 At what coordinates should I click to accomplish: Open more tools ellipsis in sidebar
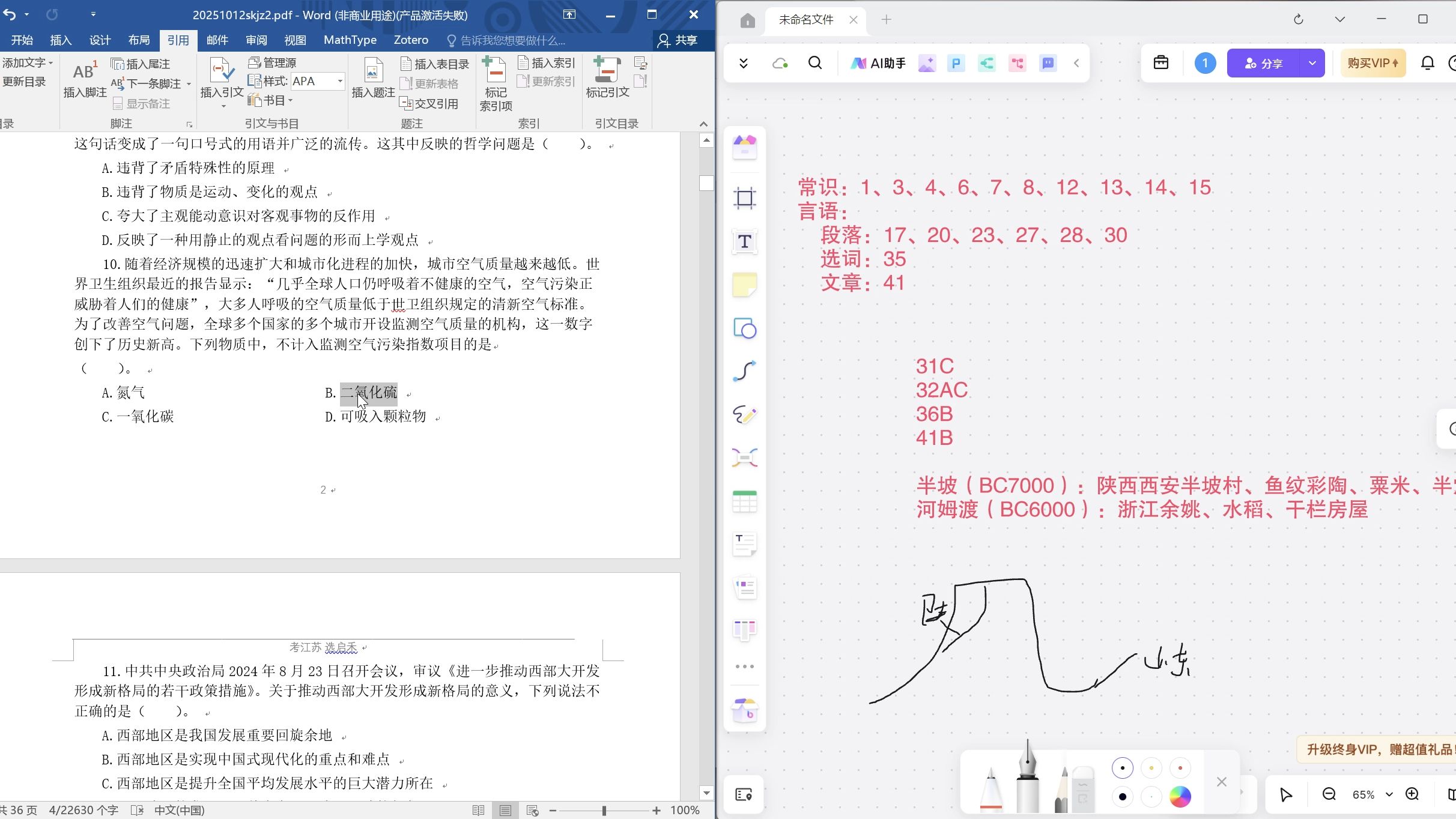[745, 666]
